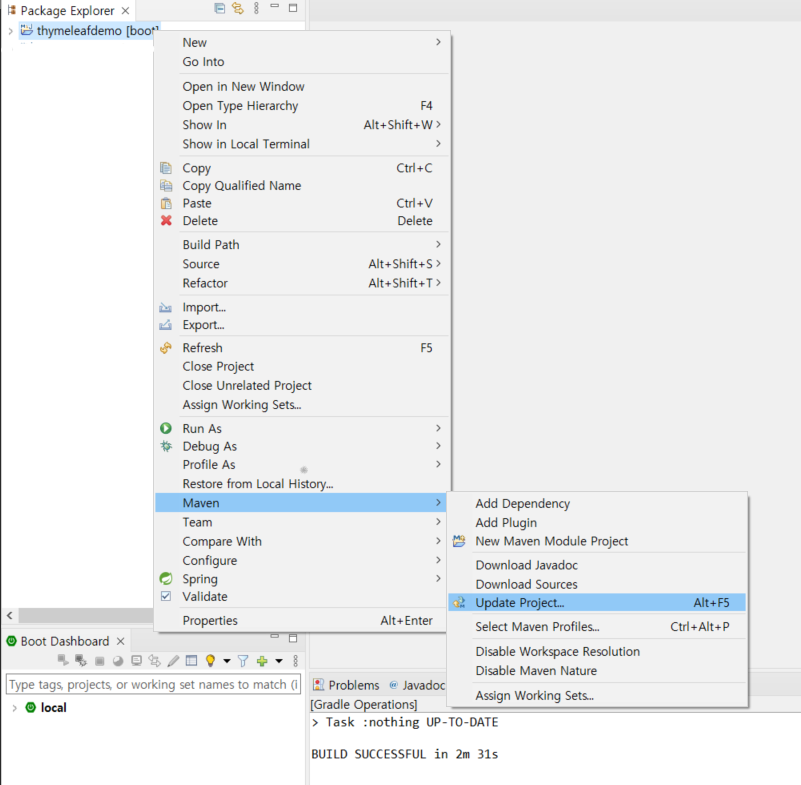Choose Add Dependency from Maven submenu
Image resolution: width=801 pixels, height=785 pixels.
pyautogui.click(x=597, y=504)
